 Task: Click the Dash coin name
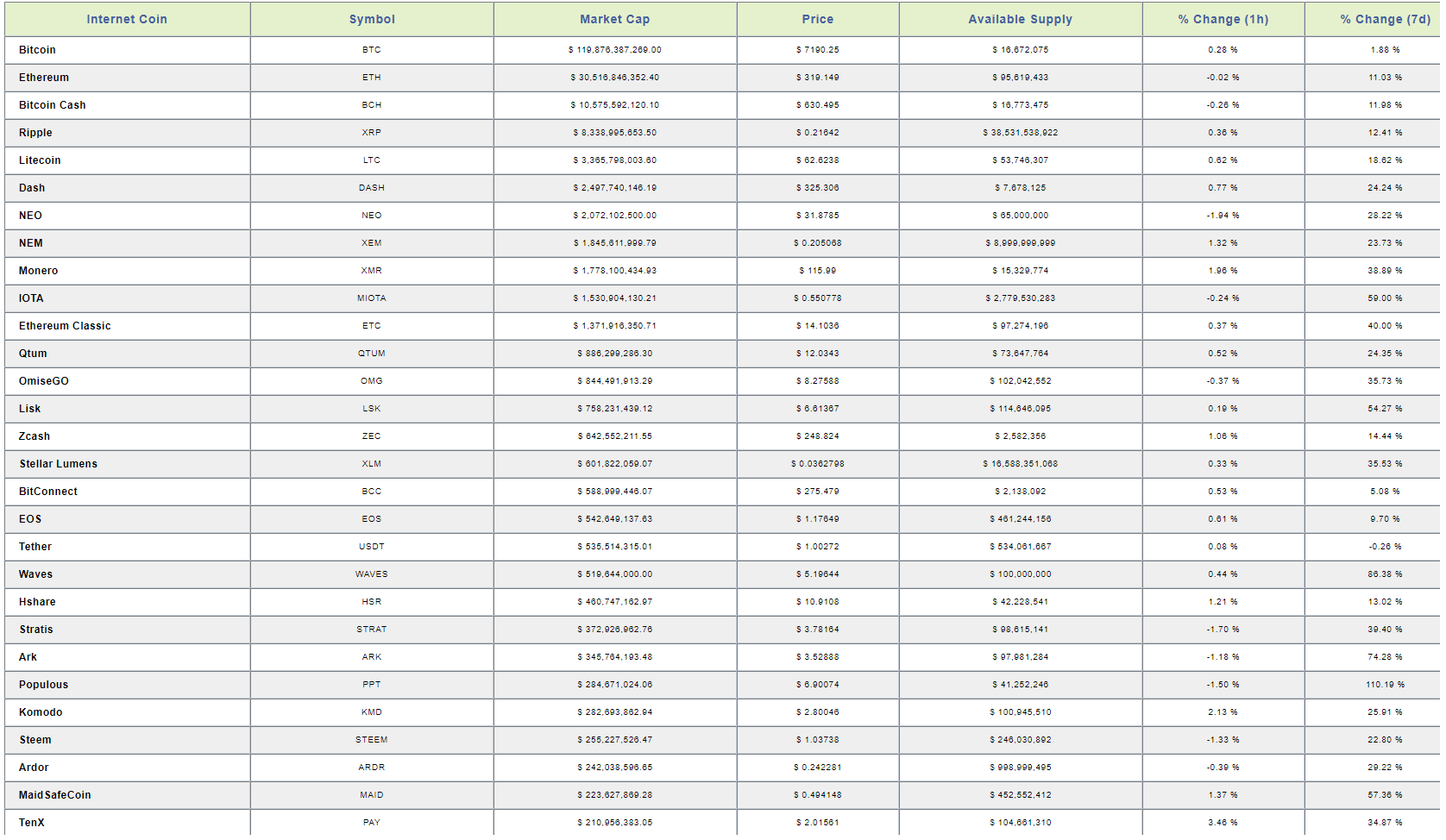[x=32, y=188]
